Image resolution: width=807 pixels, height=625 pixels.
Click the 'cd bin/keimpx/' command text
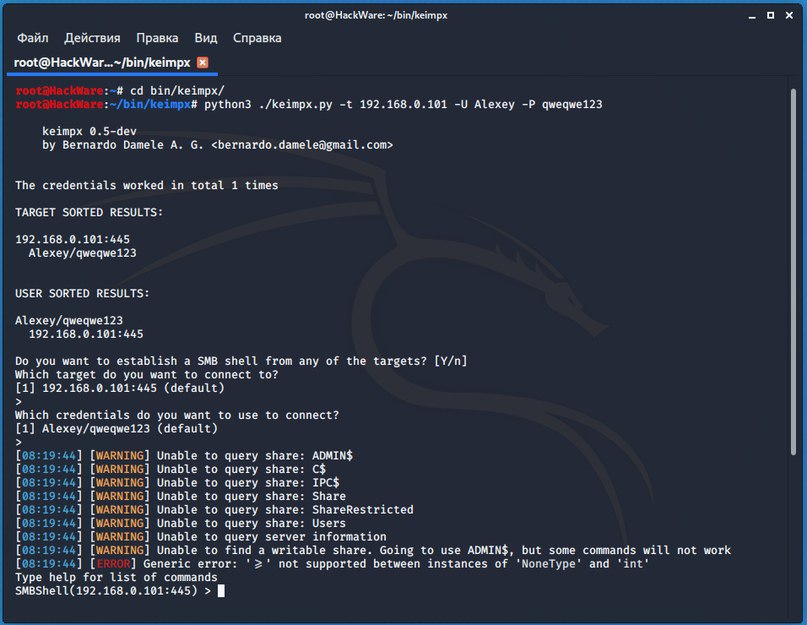[177, 91]
